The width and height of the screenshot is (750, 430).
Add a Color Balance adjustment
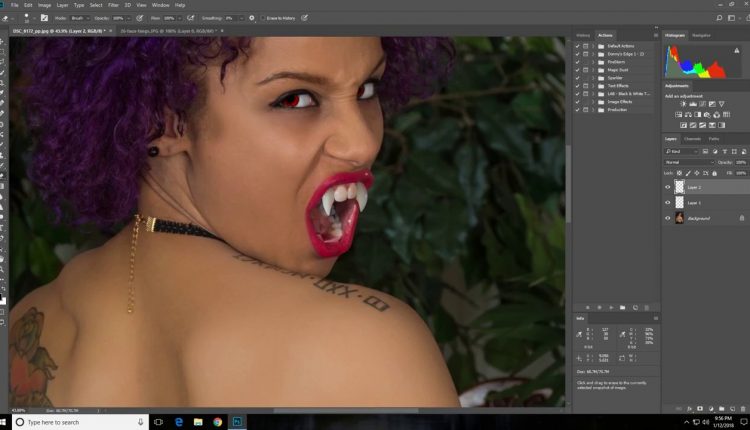pos(688,115)
